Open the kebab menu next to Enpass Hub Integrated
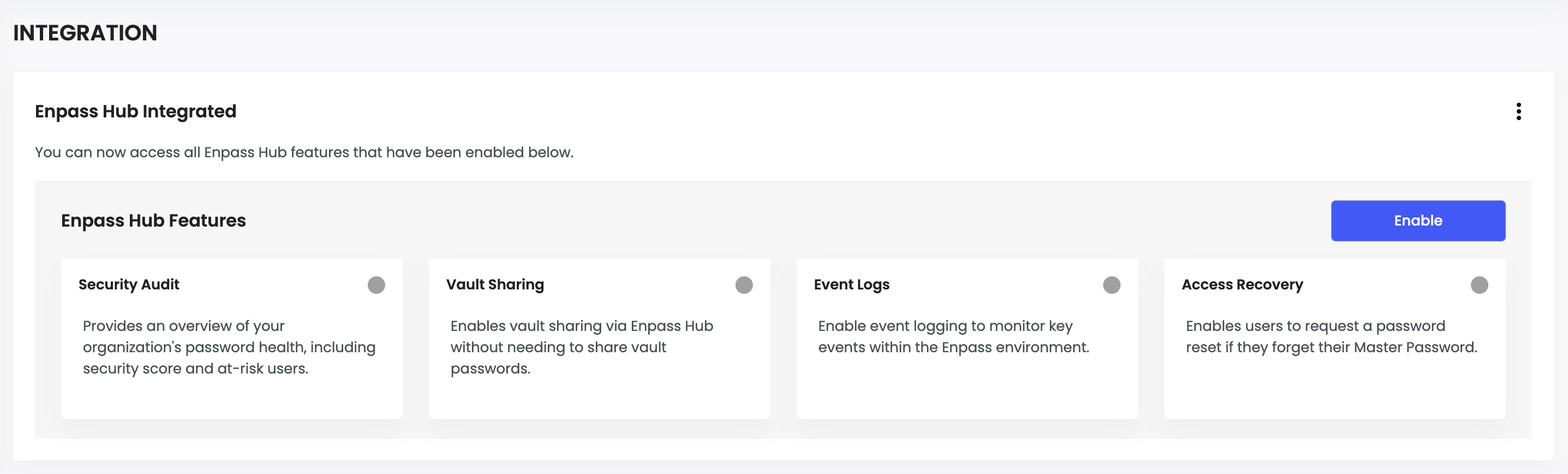1568x474 pixels. 1519,111
